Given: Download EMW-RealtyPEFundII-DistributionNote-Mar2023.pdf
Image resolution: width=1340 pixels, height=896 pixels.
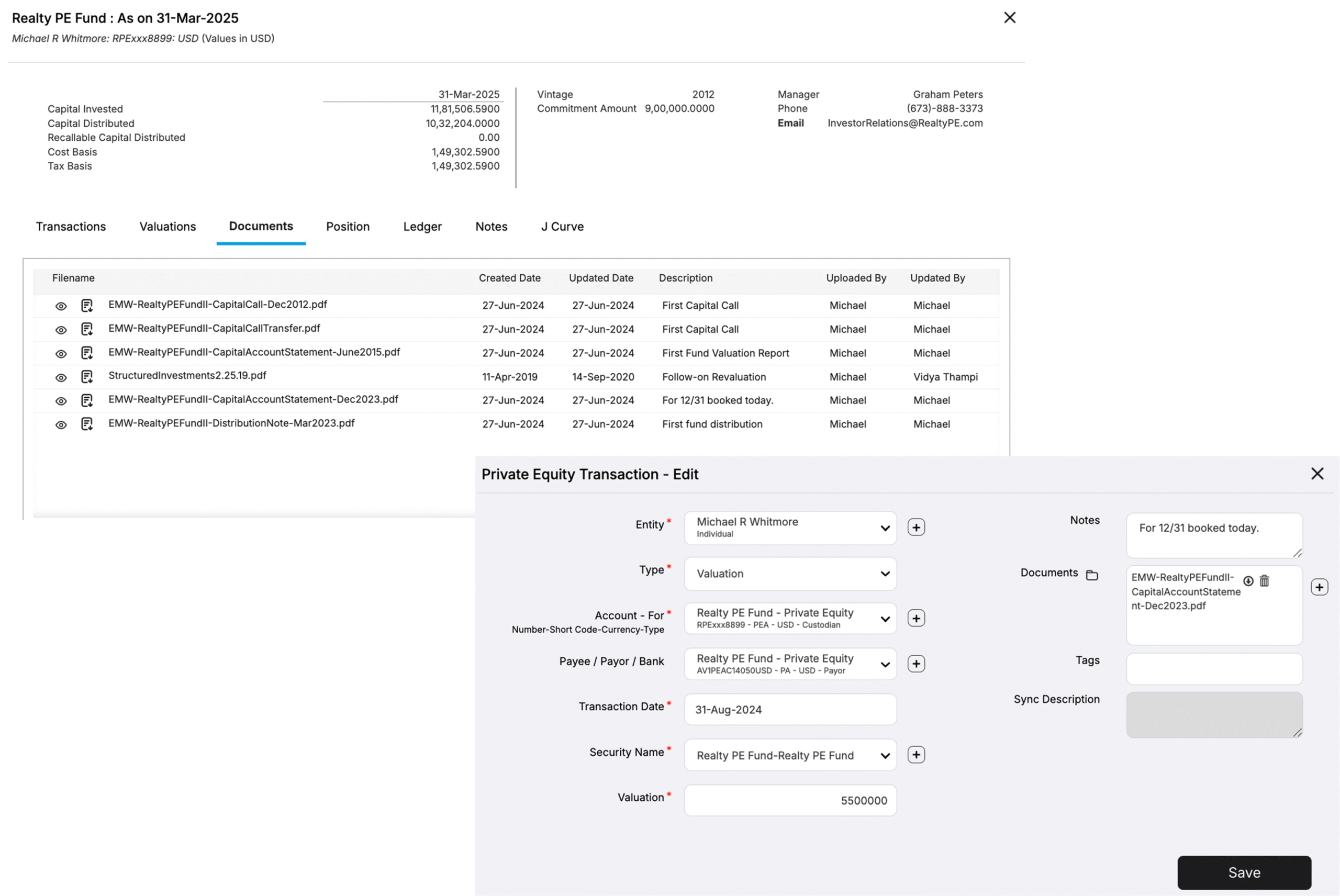Looking at the screenshot, I should tap(87, 424).
